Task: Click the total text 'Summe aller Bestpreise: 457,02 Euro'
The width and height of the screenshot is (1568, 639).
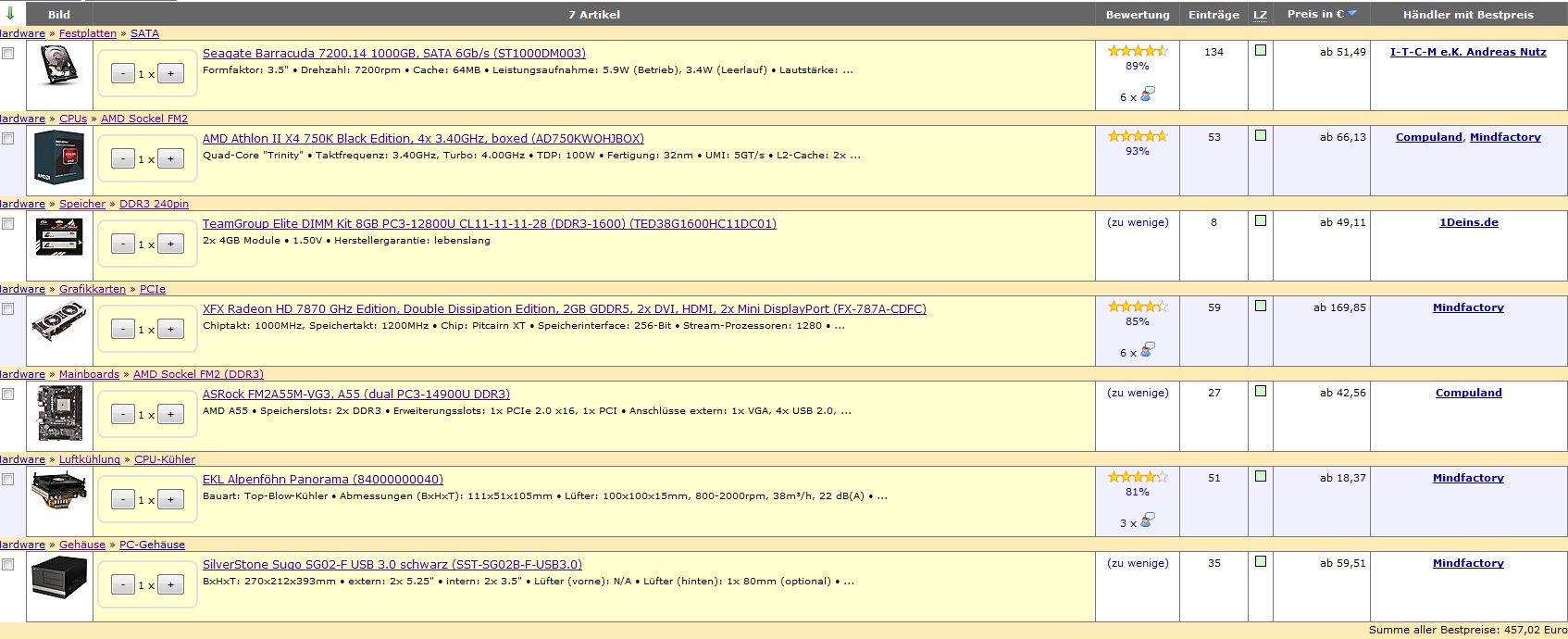Action: click(x=1468, y=630)
